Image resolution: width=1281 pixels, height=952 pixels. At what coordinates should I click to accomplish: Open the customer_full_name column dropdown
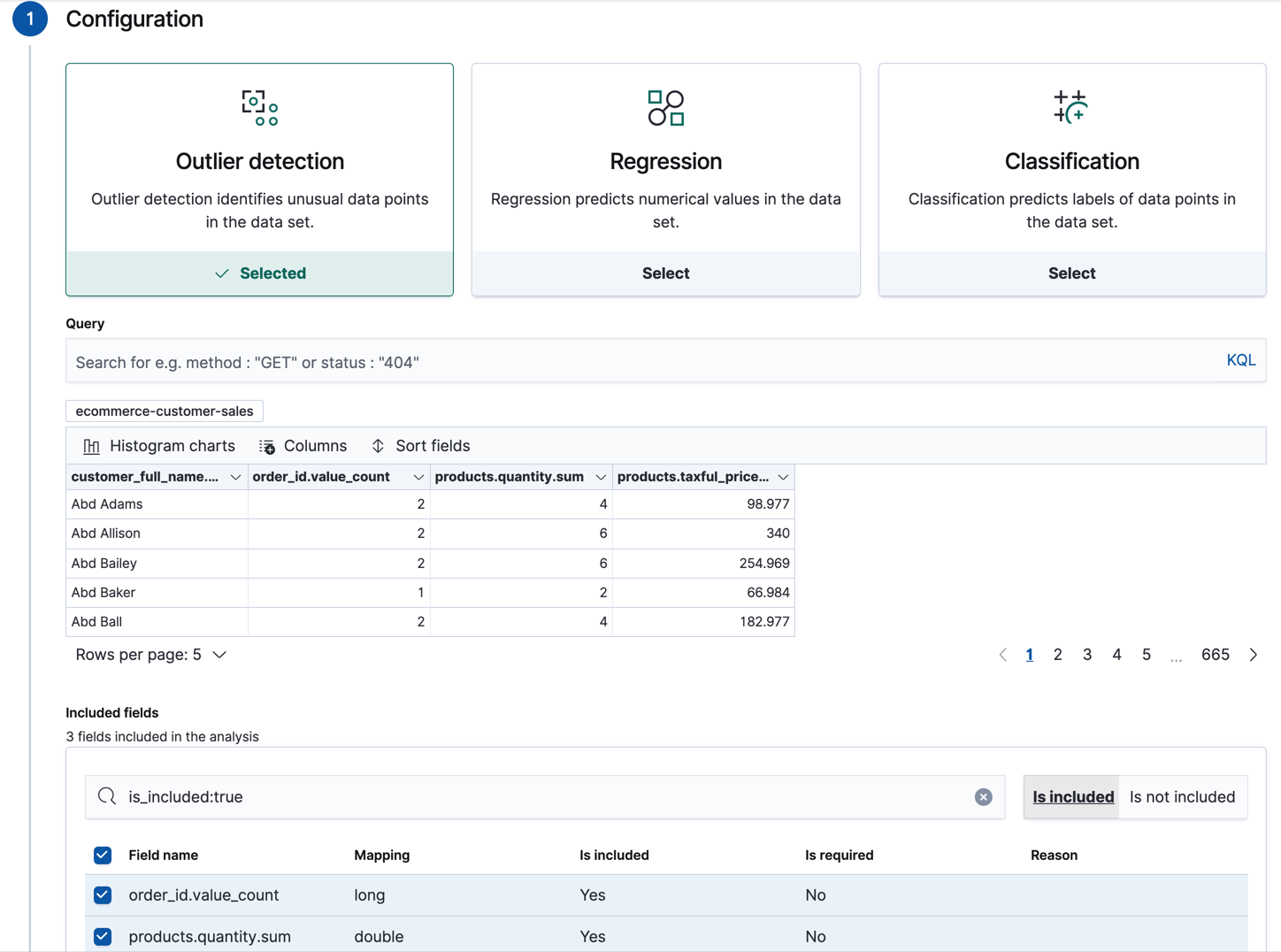tap(235, 477)
